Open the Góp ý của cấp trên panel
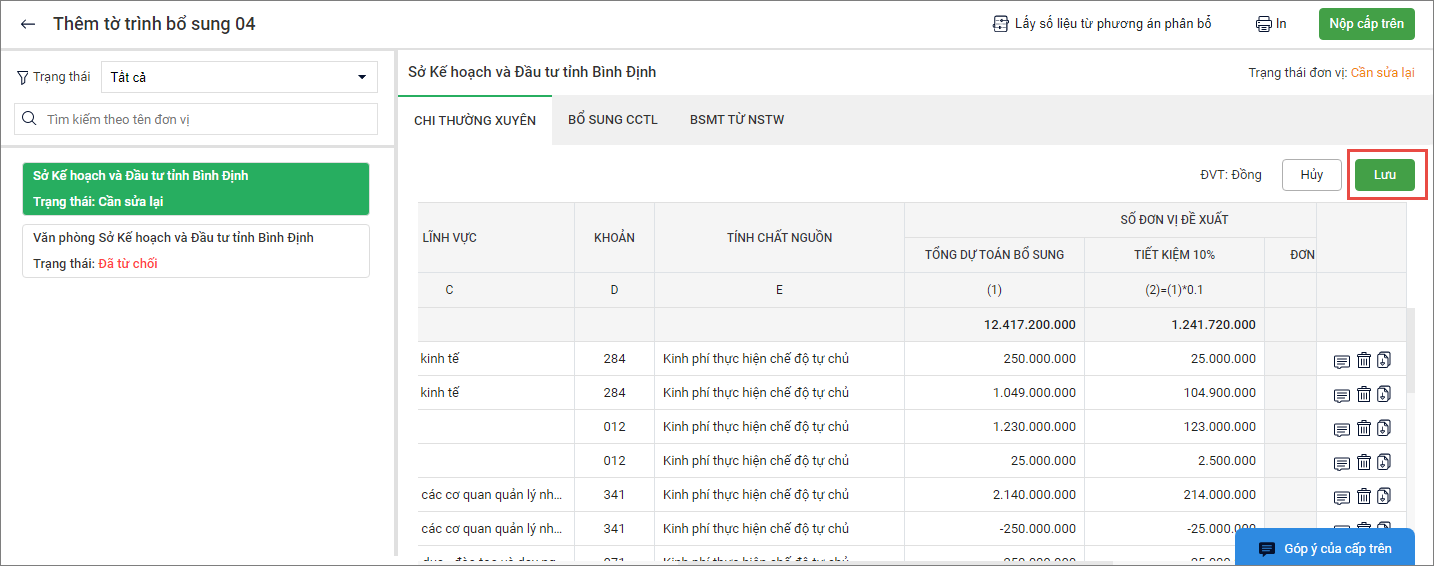Viewport: 1434px width, 566px height. 1324,548
